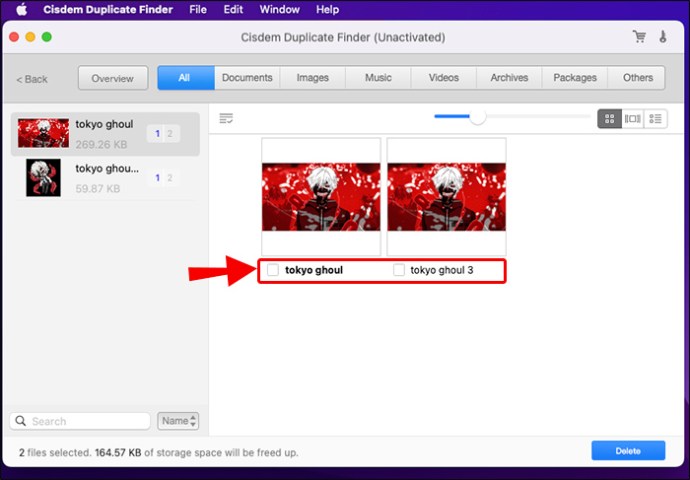Open the Help menu
This screenshot has height=480, width=690.
(x=327, y=9)
